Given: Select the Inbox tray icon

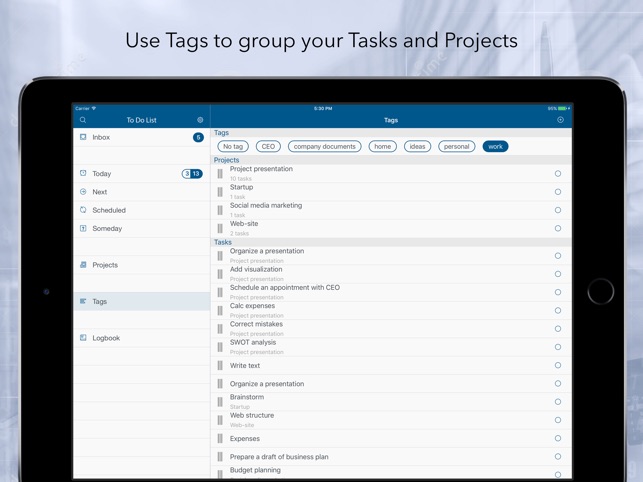Looking at the screenshot, I should (83, 137).
